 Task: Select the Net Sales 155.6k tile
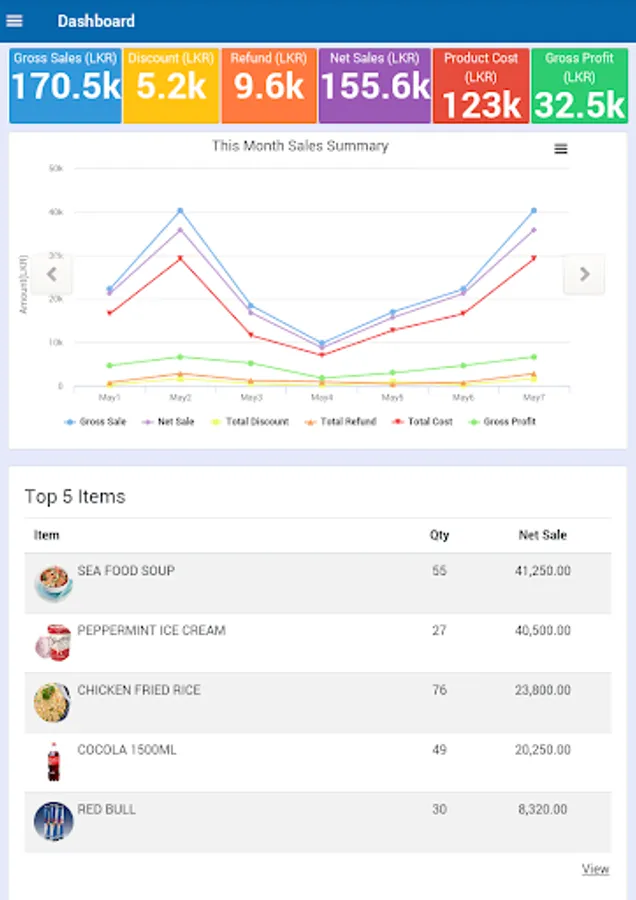click(x=375, y=85)
